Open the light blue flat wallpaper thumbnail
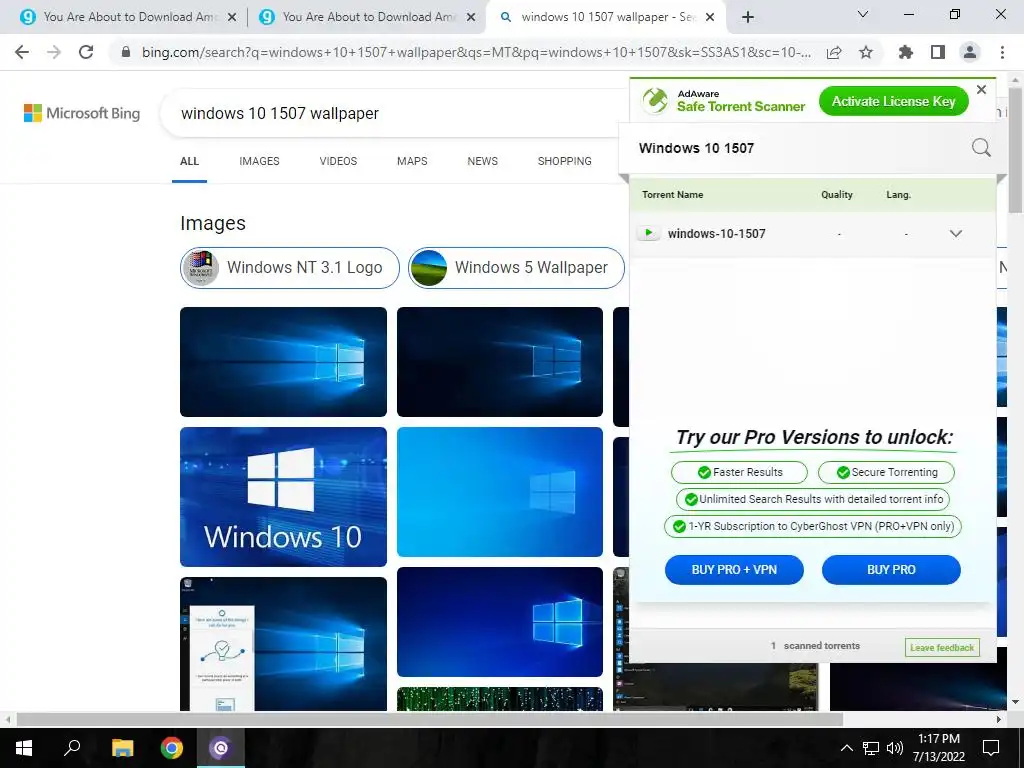The image size is (1024, 768). click(500, 492)
